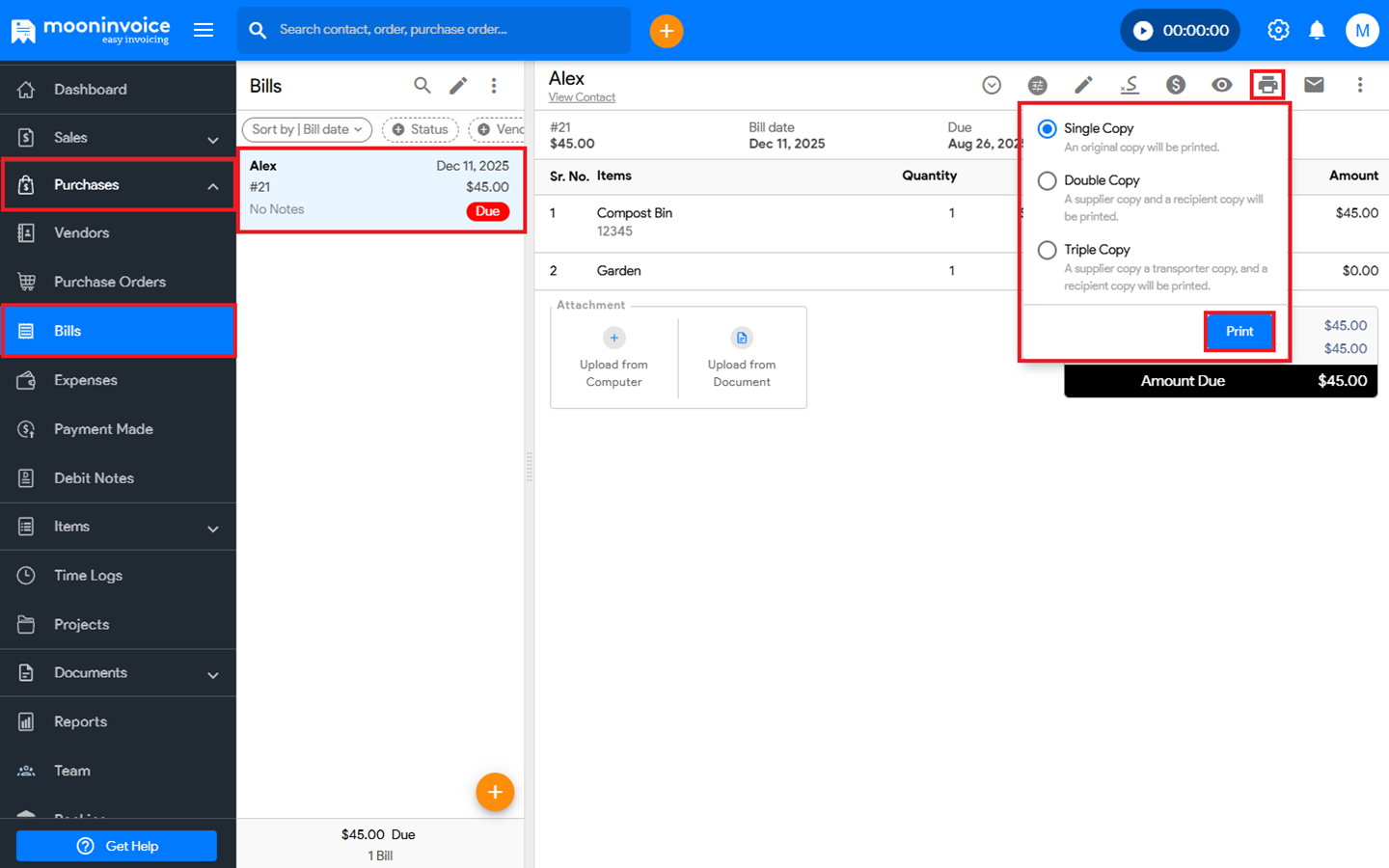Choose the Triple Copy option
1389x868 pixels.
[1047, 250]
